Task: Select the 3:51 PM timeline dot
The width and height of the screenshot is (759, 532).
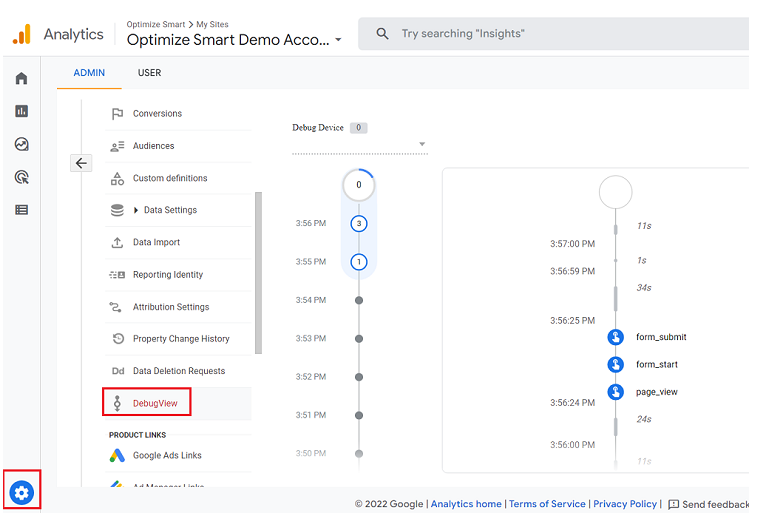Action: coord(359,415)
